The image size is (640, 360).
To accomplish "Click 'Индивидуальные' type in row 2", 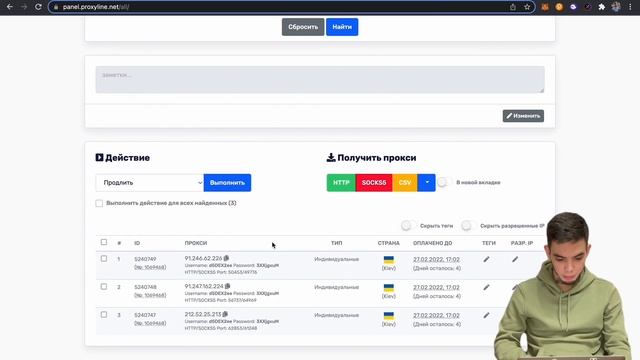I will [336, 287].
